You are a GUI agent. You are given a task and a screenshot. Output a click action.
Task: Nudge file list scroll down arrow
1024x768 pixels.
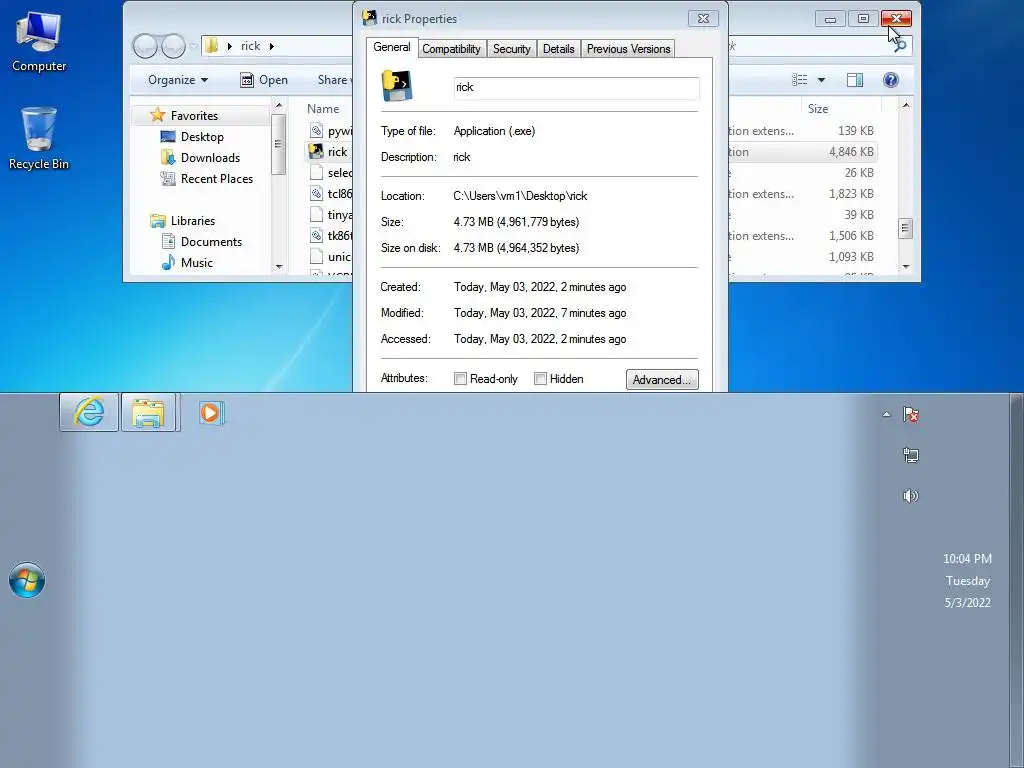coord(906,266)
